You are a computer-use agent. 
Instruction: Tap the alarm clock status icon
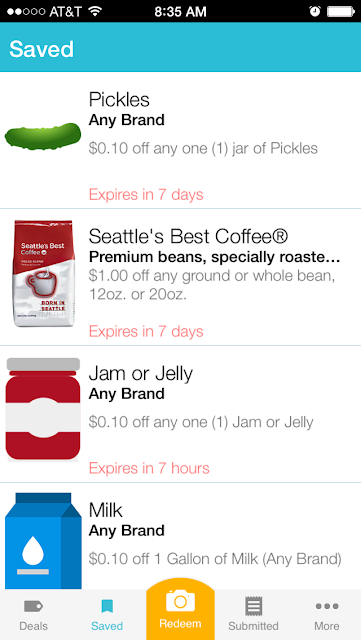tap(315, 11)
